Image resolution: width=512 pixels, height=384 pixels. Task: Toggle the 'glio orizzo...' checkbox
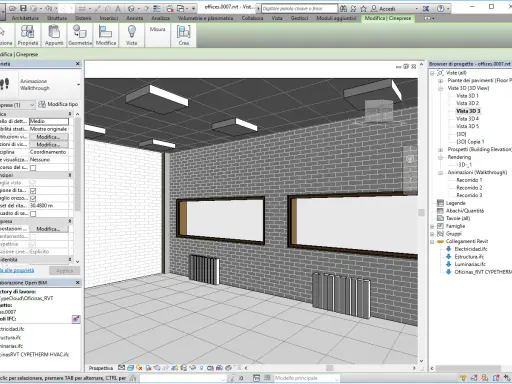pos(33,199)
